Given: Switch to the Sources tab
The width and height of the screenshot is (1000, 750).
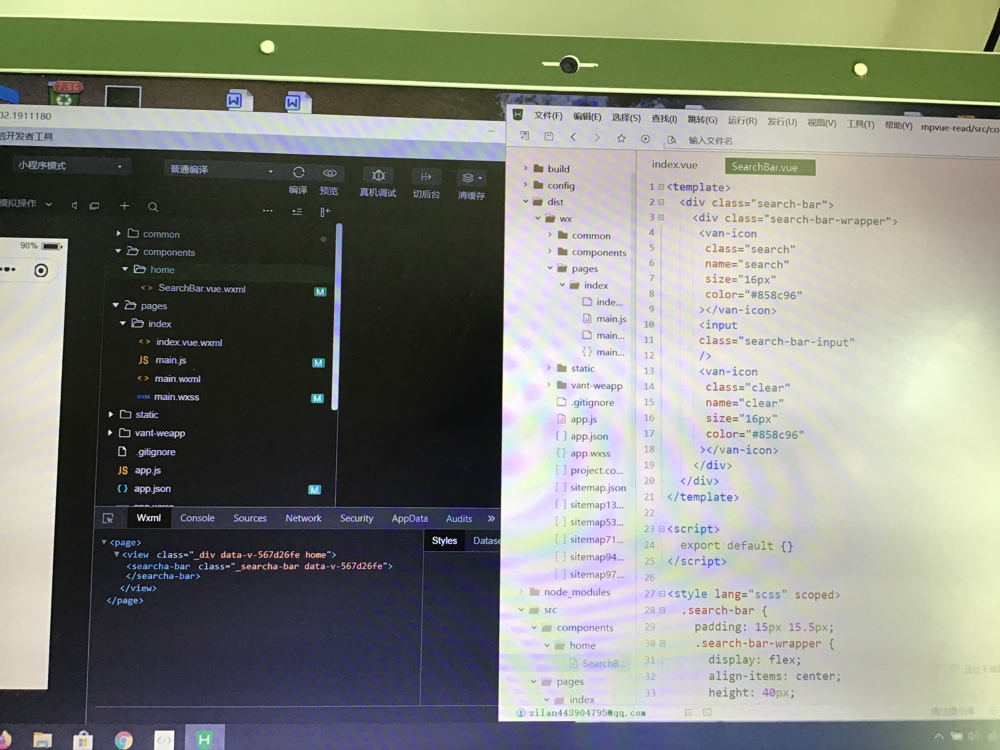Looking at the screenshot, I should coord(250,518).
